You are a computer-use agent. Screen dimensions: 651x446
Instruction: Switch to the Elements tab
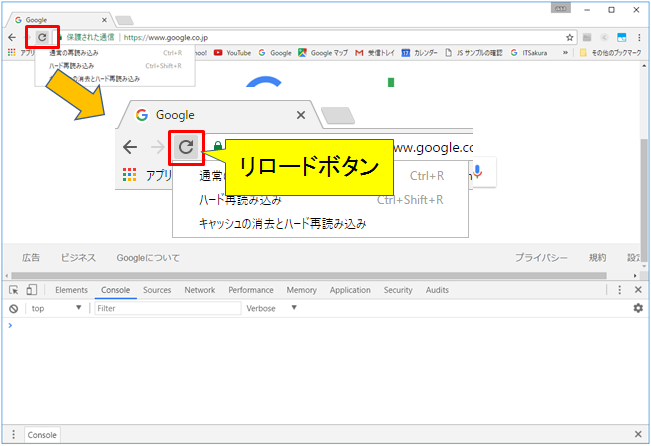[71, 290]
